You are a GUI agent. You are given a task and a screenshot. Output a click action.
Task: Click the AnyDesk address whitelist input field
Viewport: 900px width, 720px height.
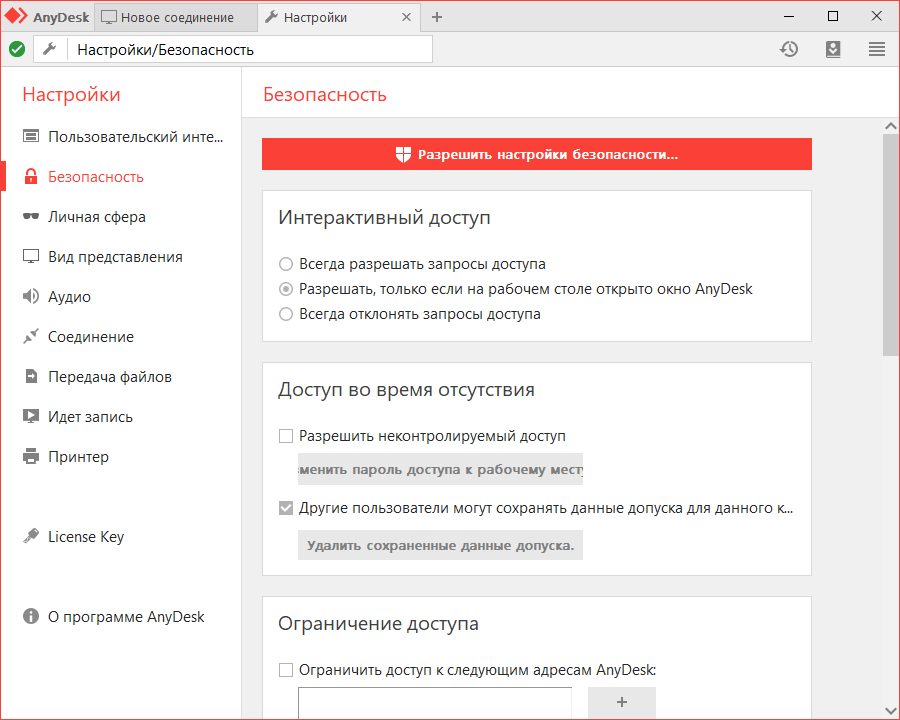(x=435, y=703)
